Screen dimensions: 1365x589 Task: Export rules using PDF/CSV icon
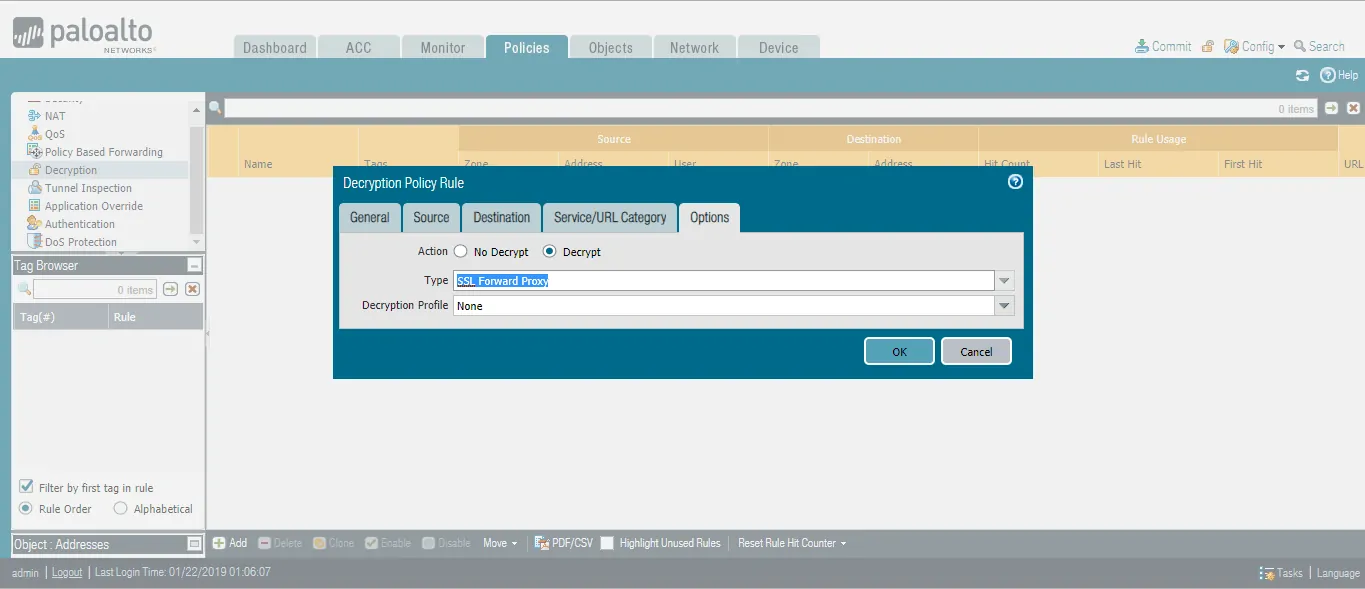tap(542, 543)
